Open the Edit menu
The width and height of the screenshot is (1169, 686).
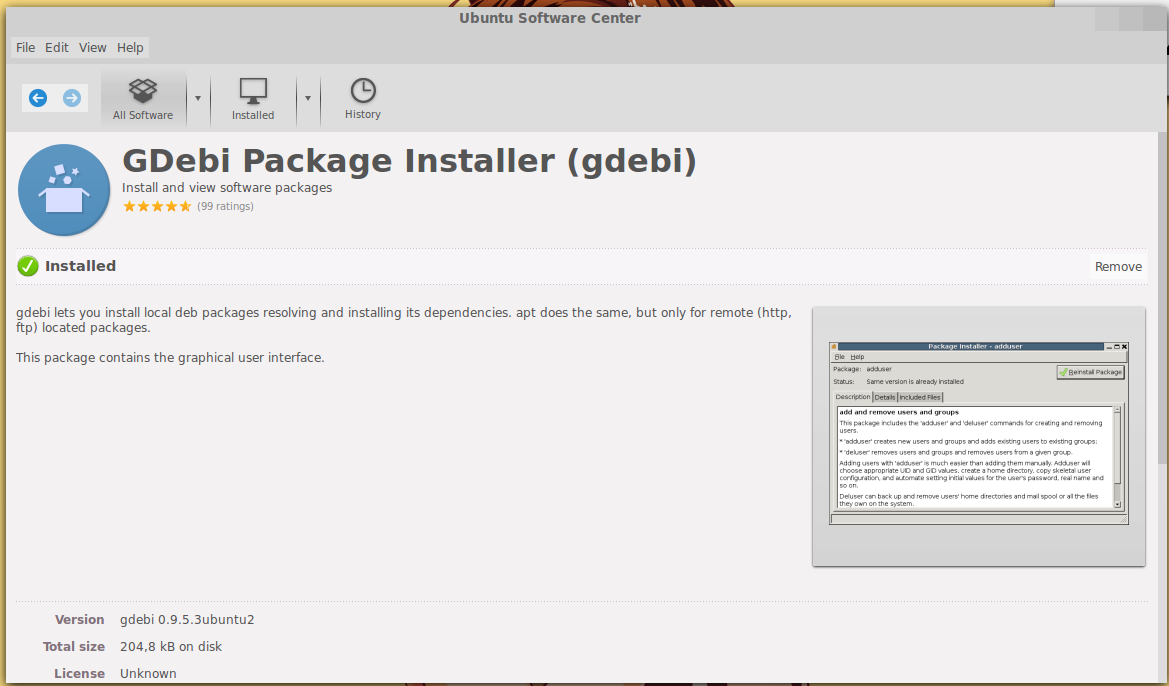tap(56, 47)
